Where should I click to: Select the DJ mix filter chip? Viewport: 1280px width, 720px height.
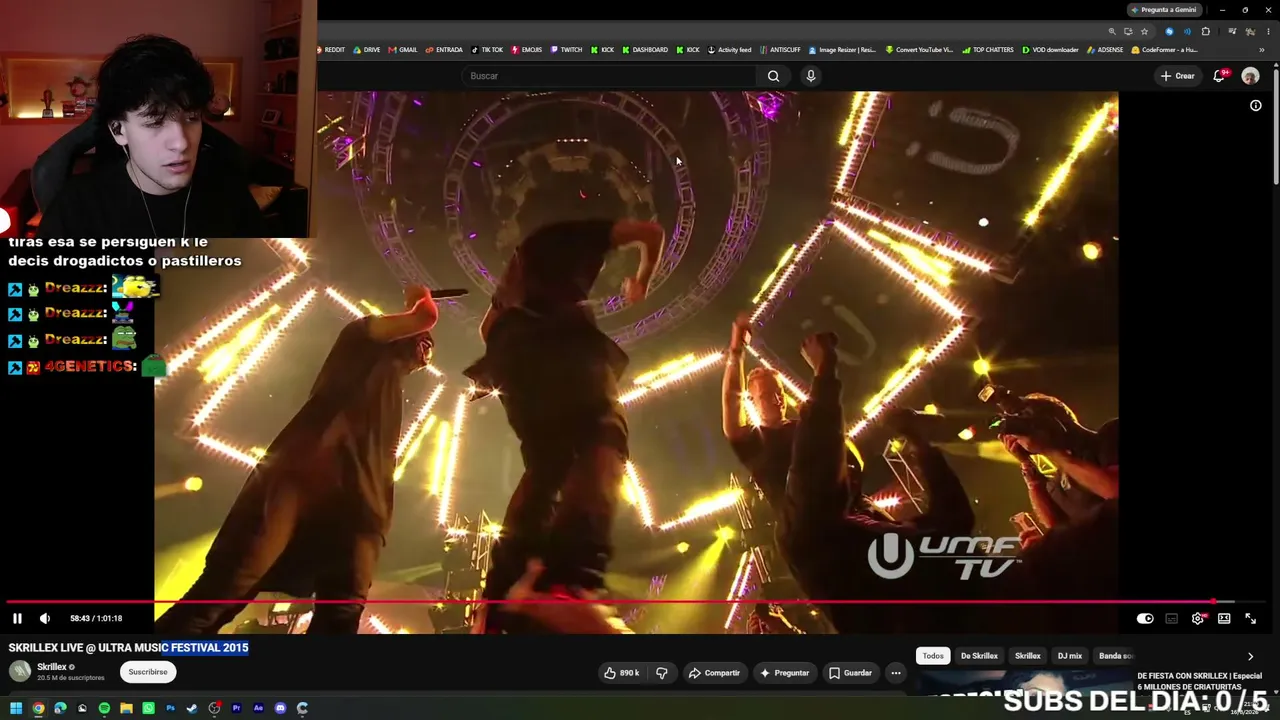(1070, 656)
